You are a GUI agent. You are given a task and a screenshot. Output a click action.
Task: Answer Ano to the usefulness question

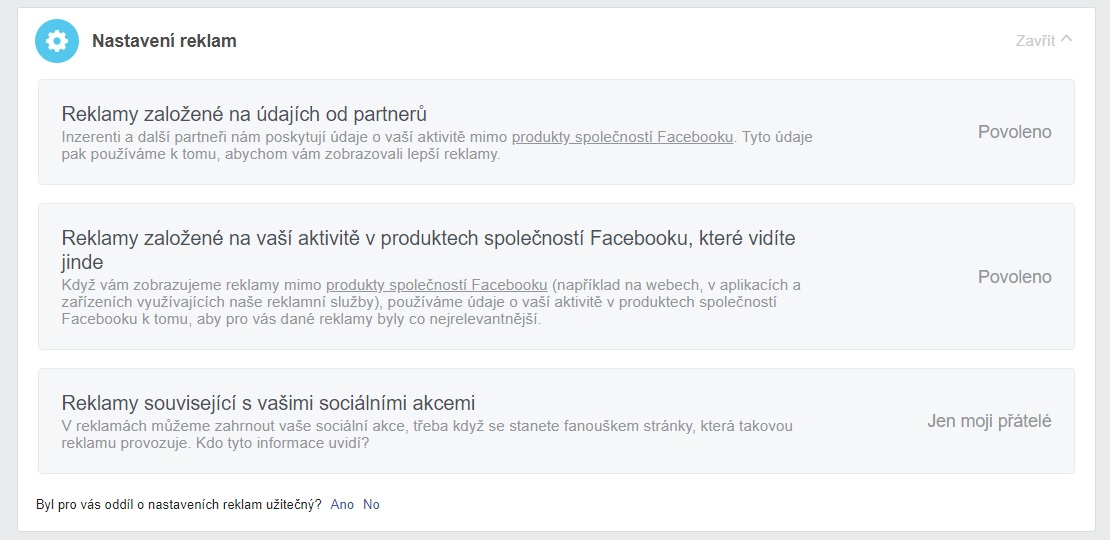[342, 505]
